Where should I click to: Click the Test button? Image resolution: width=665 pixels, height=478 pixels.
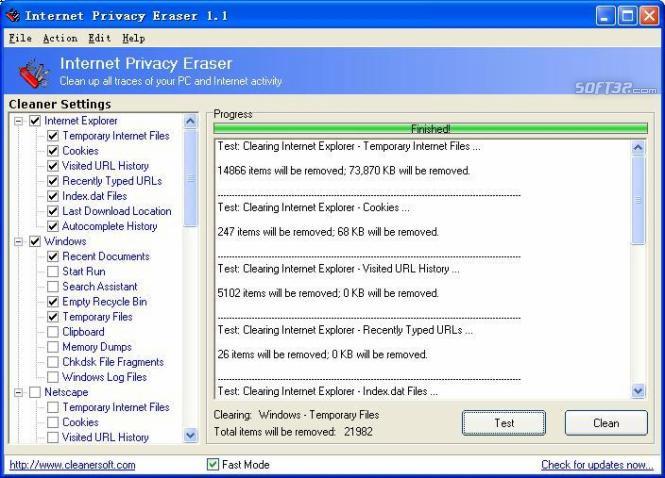pos(504,423)
